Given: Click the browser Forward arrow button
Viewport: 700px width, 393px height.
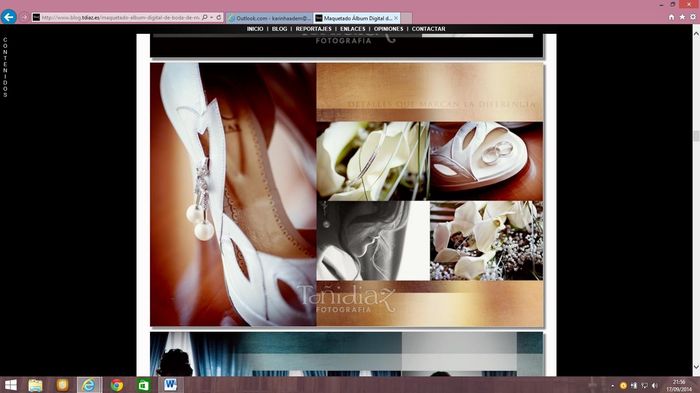Looking at the screenshot, I should (24, 17).
